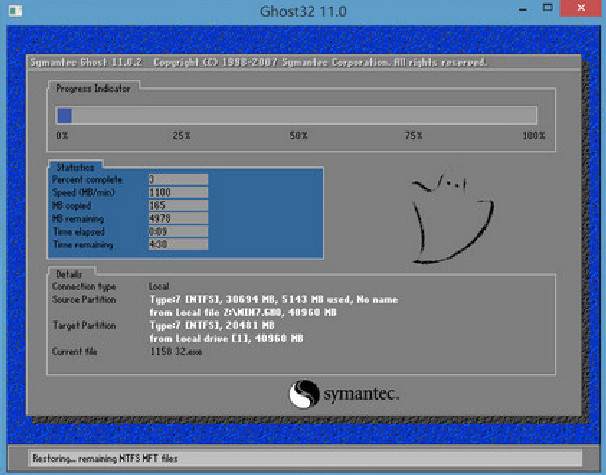Click the Speed (MB/min) label
The width and height of the screenshot is (606, 475).
click(x=83, y=192)
